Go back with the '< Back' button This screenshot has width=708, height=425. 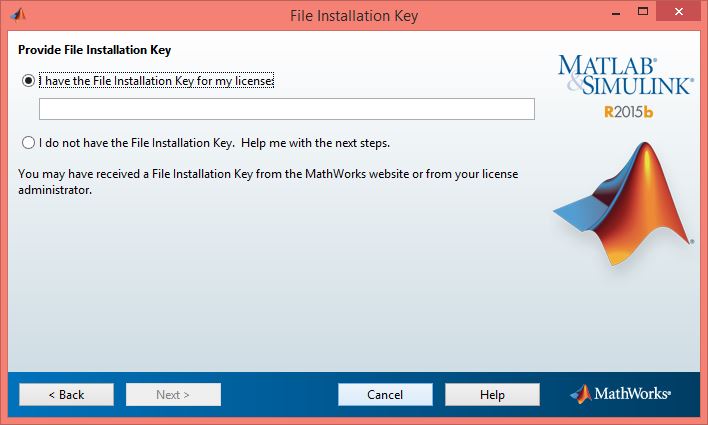66,394
